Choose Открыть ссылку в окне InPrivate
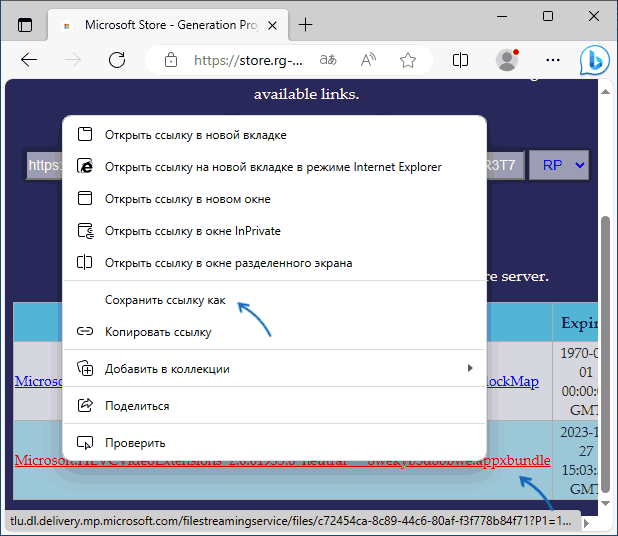 click(x=275, y=231)
